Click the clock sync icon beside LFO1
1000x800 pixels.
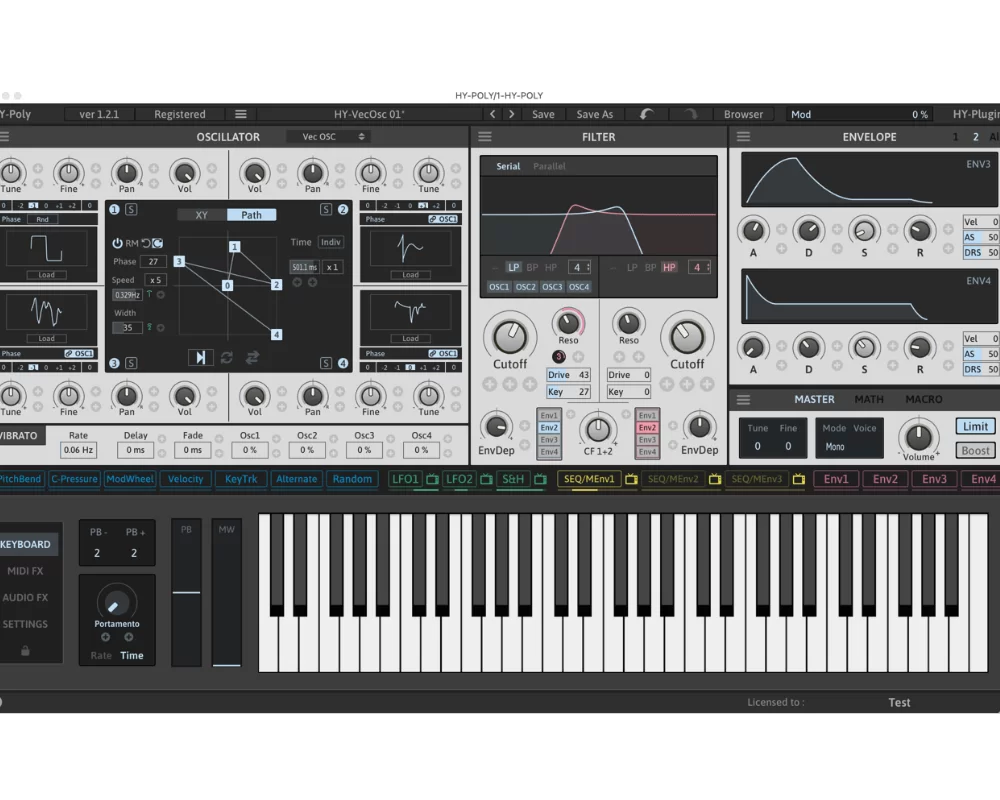(x=431, y=480)
